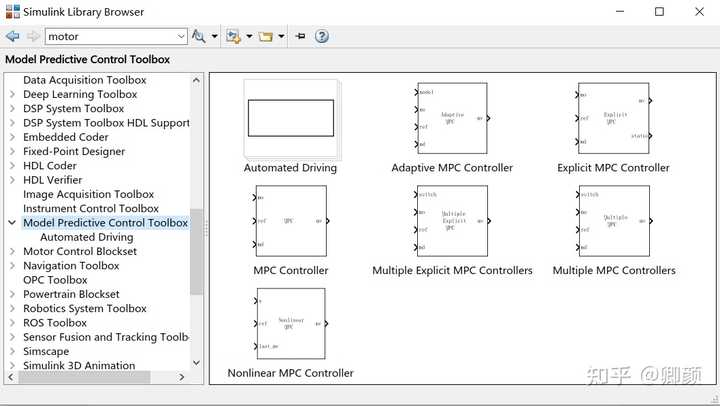Click the tree scrollbar up arrow
Image resolution: width=720 pixels, height=406 pixels.
197,80
